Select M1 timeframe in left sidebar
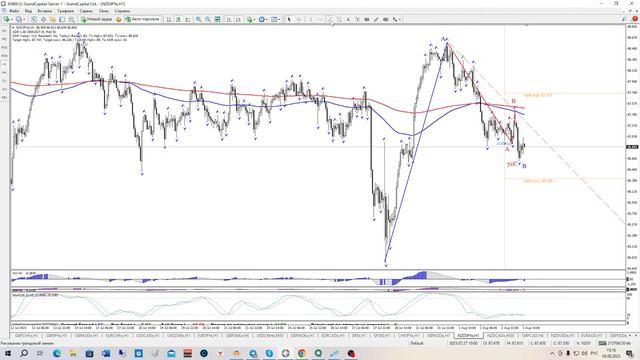640x360 pixels. 4,31
